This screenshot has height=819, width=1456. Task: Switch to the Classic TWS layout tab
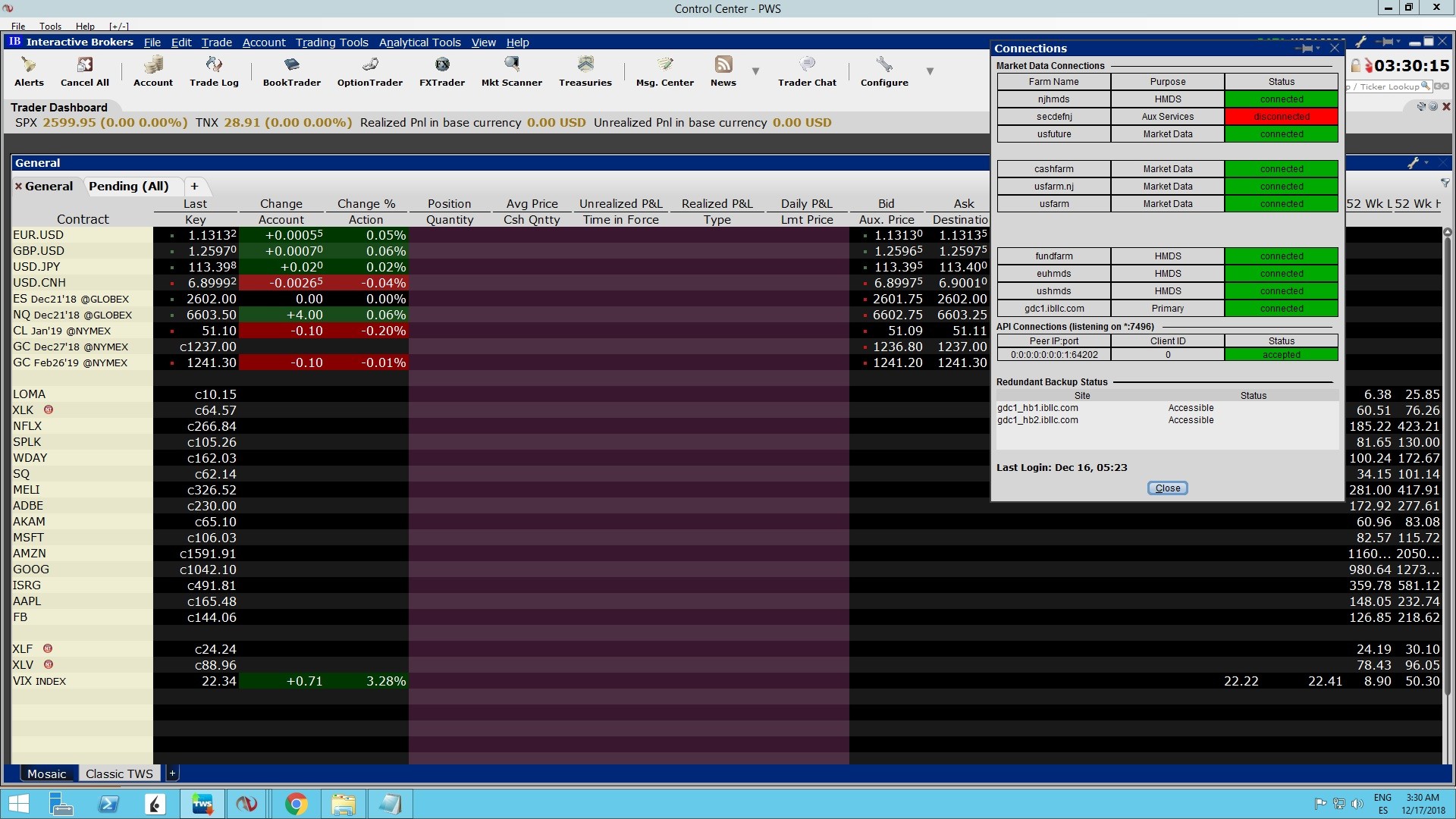pyautogui.click(x=119, y=774)
